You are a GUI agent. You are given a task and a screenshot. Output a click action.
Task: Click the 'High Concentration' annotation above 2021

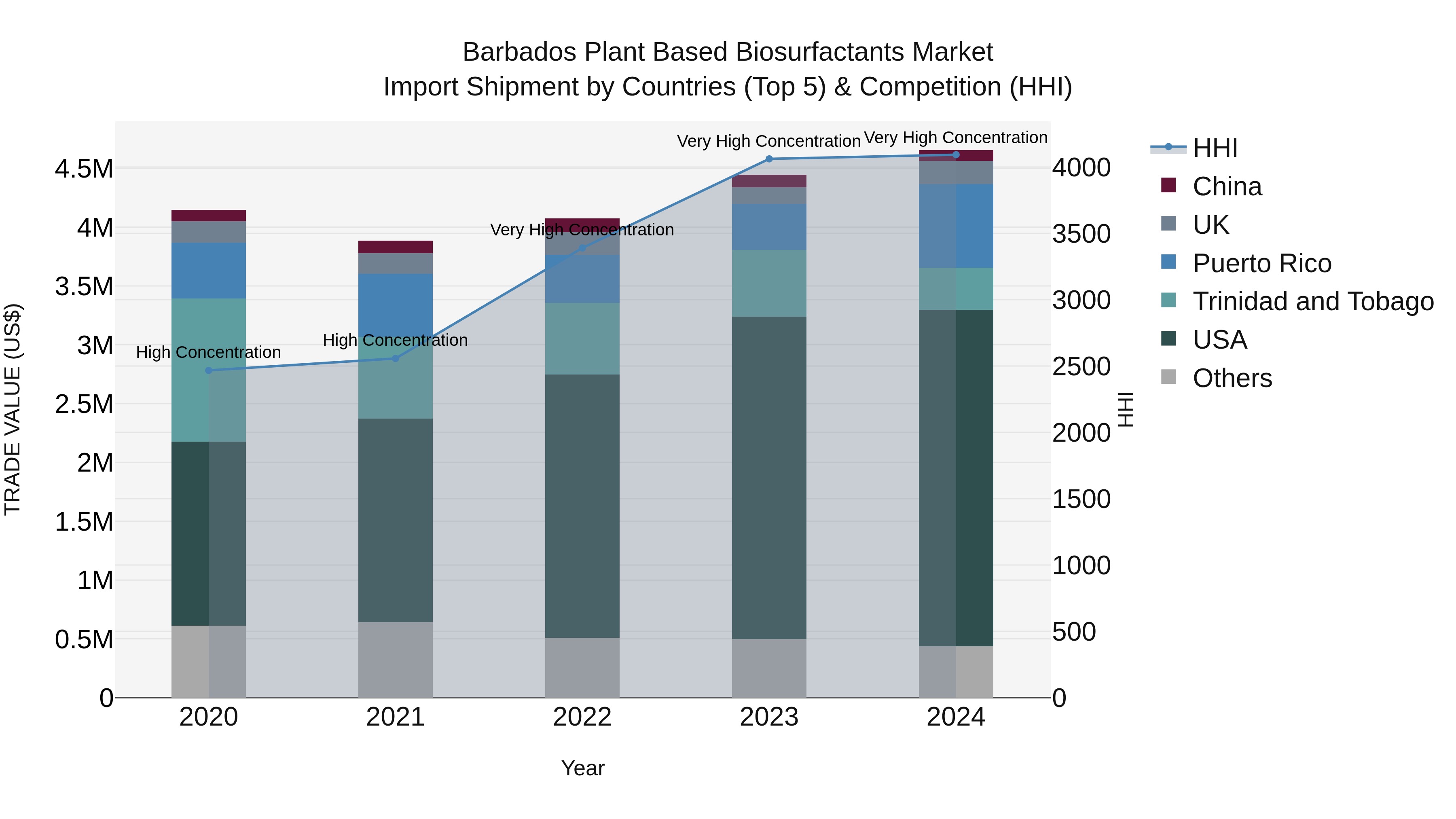click(396, 340)
